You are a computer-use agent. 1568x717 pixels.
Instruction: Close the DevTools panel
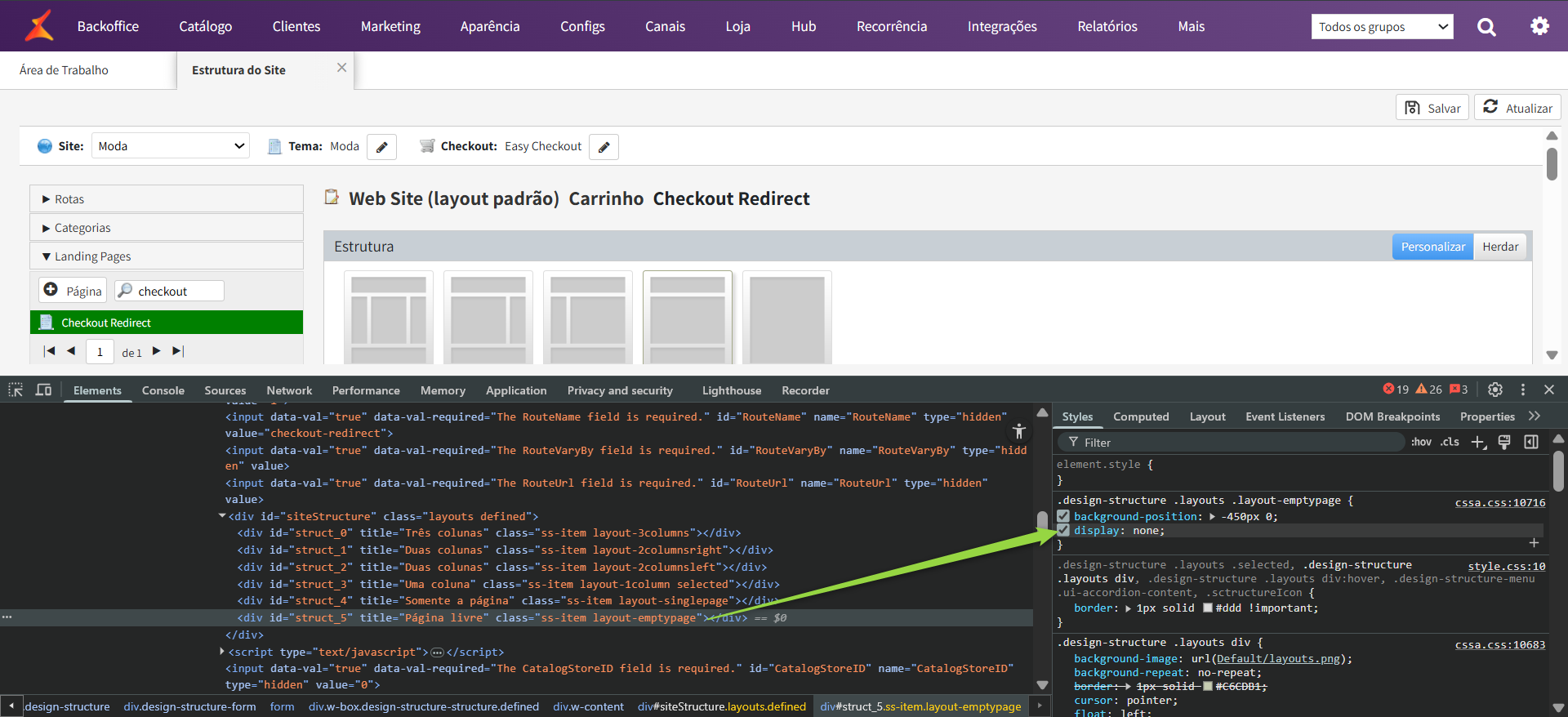click(1549, 390)
